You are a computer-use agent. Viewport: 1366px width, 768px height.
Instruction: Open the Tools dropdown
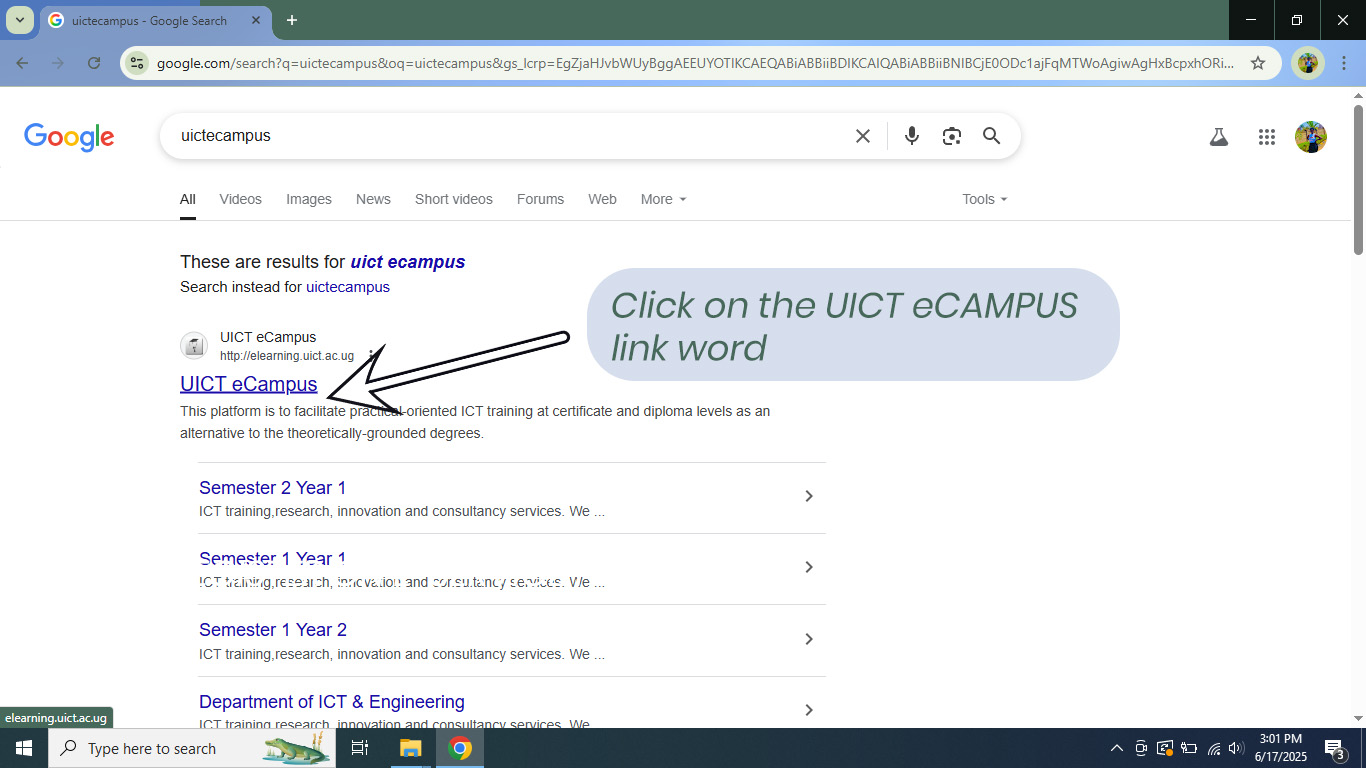point(984,199)
